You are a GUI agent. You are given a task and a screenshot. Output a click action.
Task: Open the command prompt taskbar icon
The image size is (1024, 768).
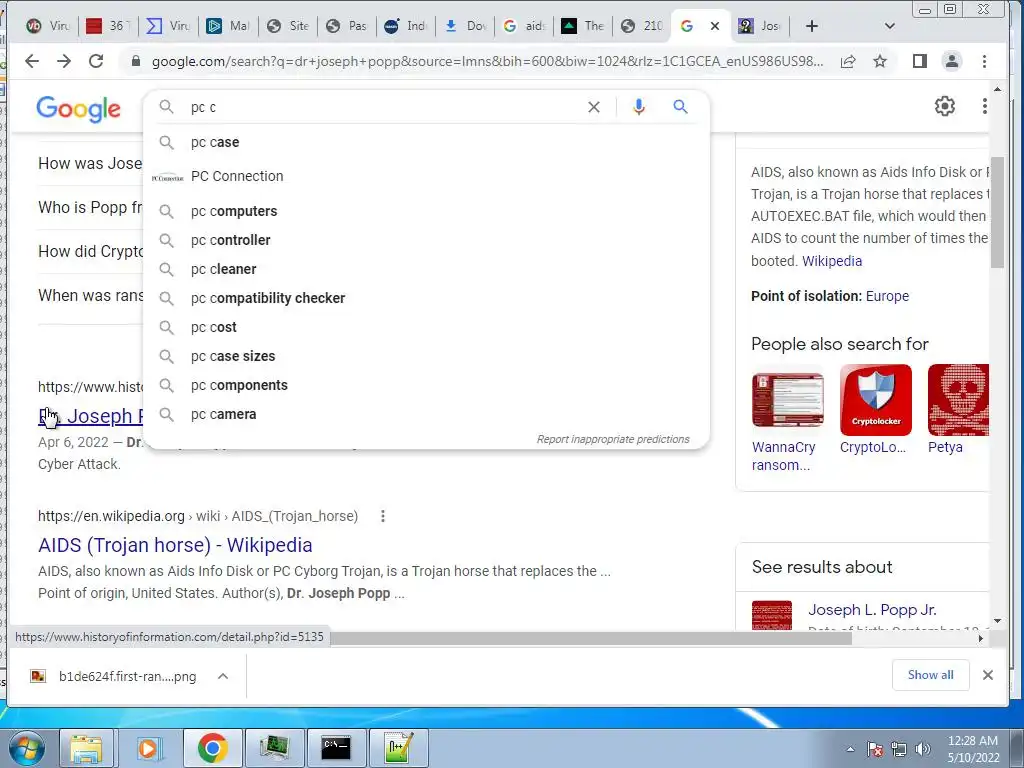[x=336, y=748]
